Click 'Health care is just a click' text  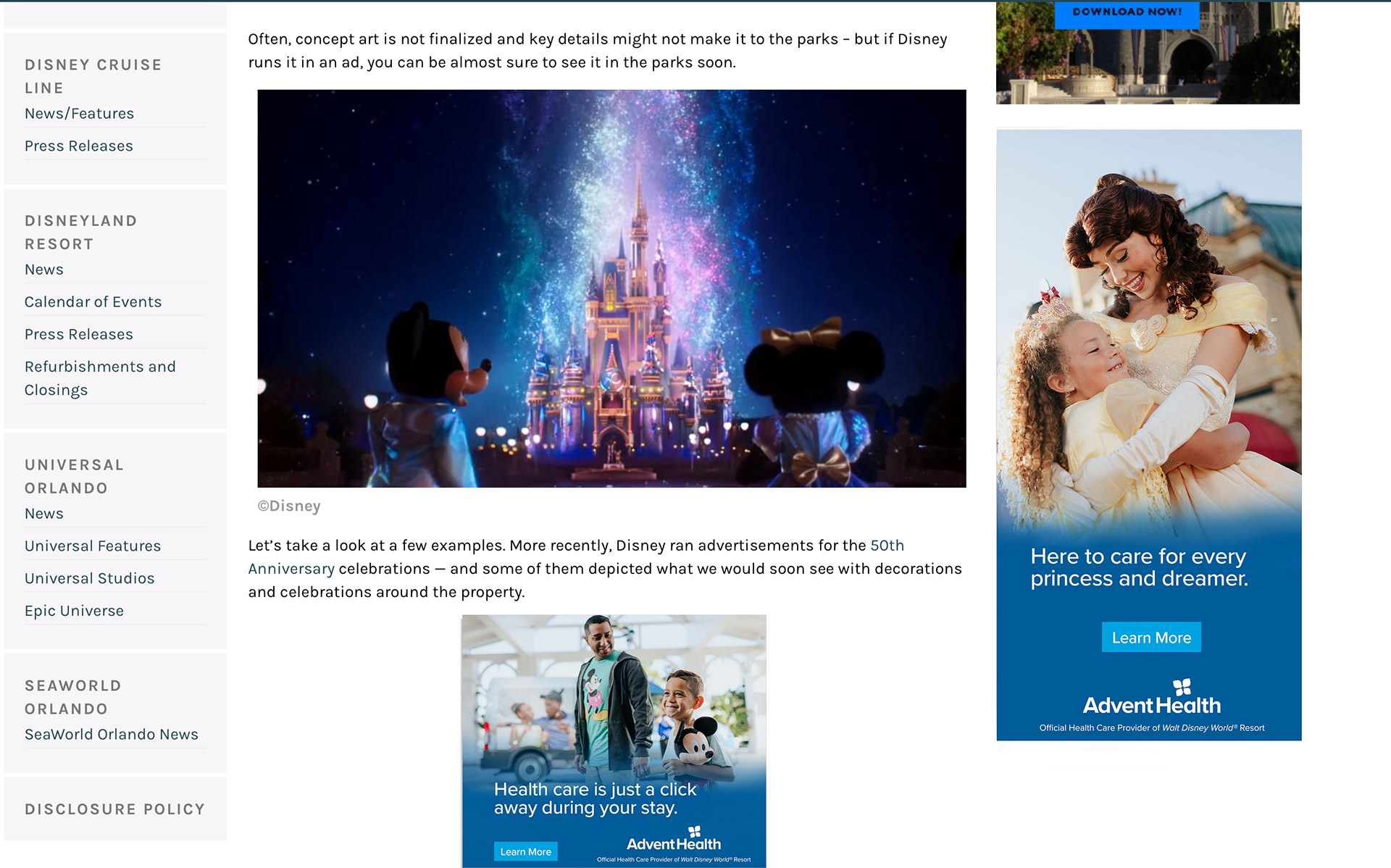point(595,798)
